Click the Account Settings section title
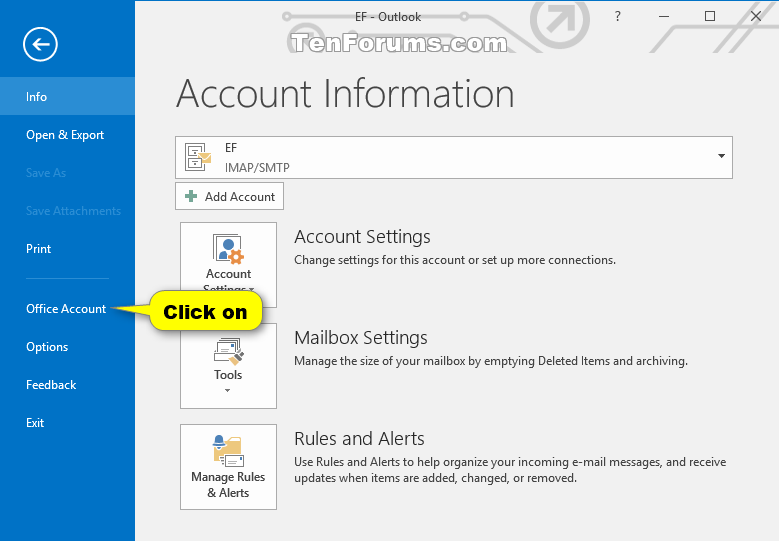 pos(362,237)
